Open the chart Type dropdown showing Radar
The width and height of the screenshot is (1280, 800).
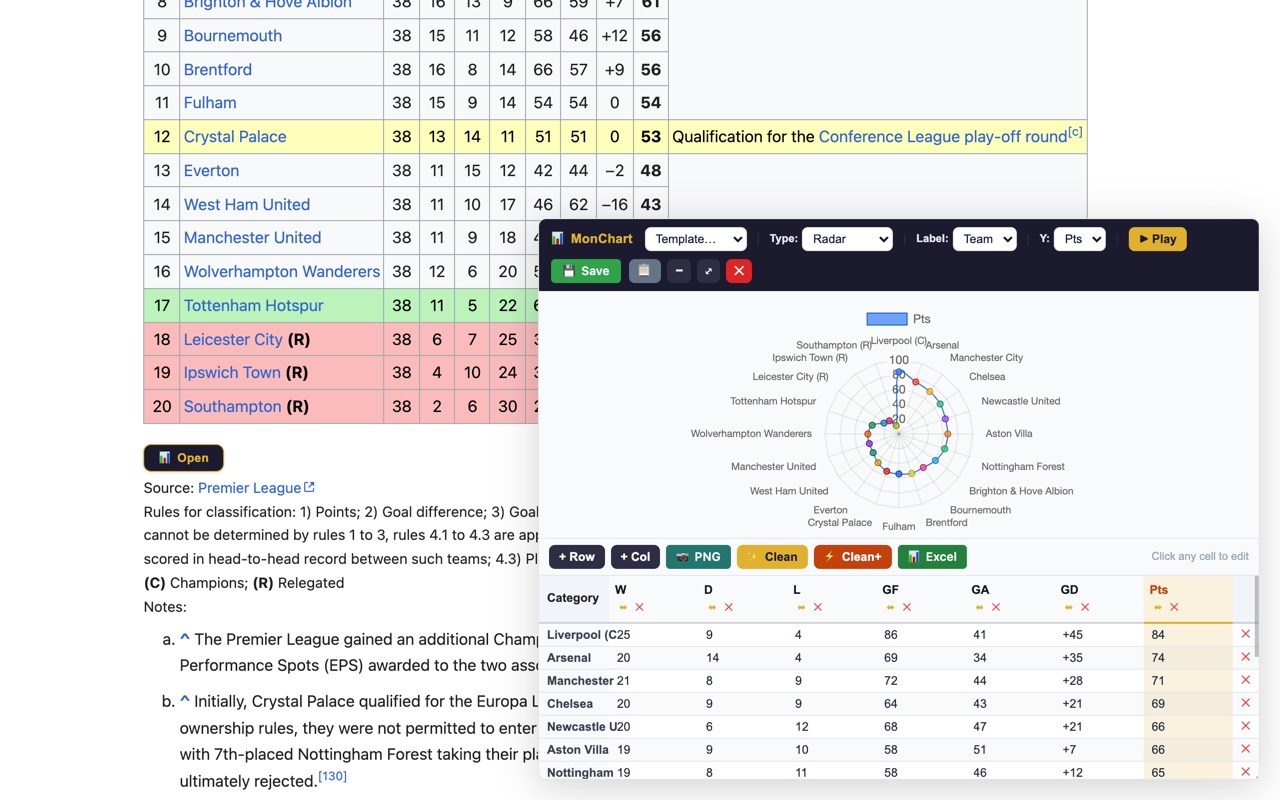[x=847, y=239]
